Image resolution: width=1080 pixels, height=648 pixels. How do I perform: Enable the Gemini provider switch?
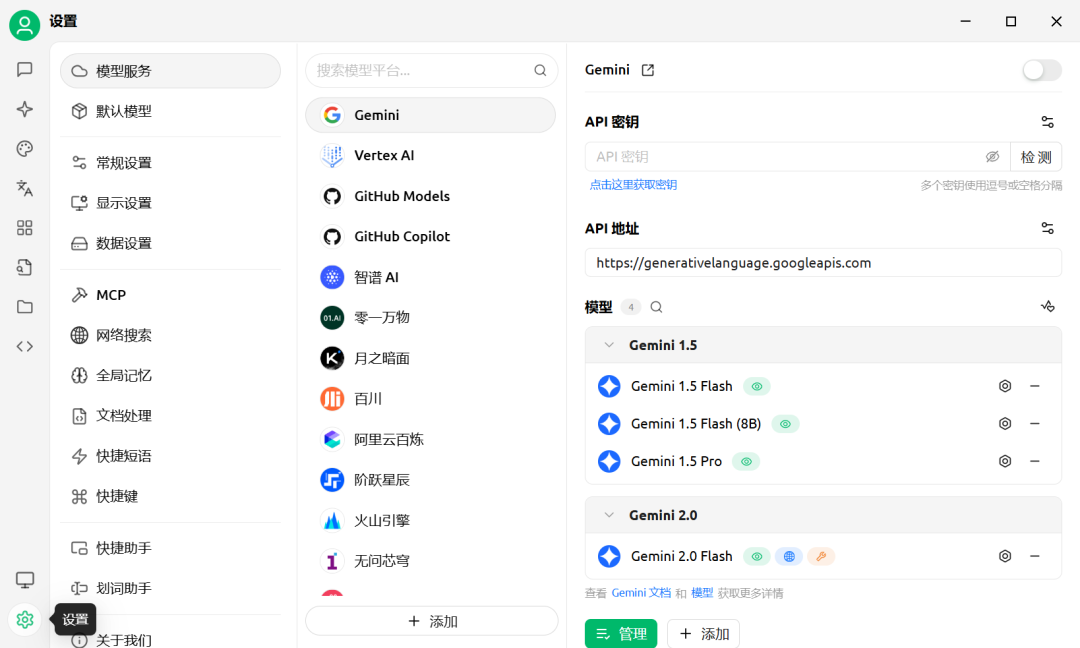[x=1041, y=70]
